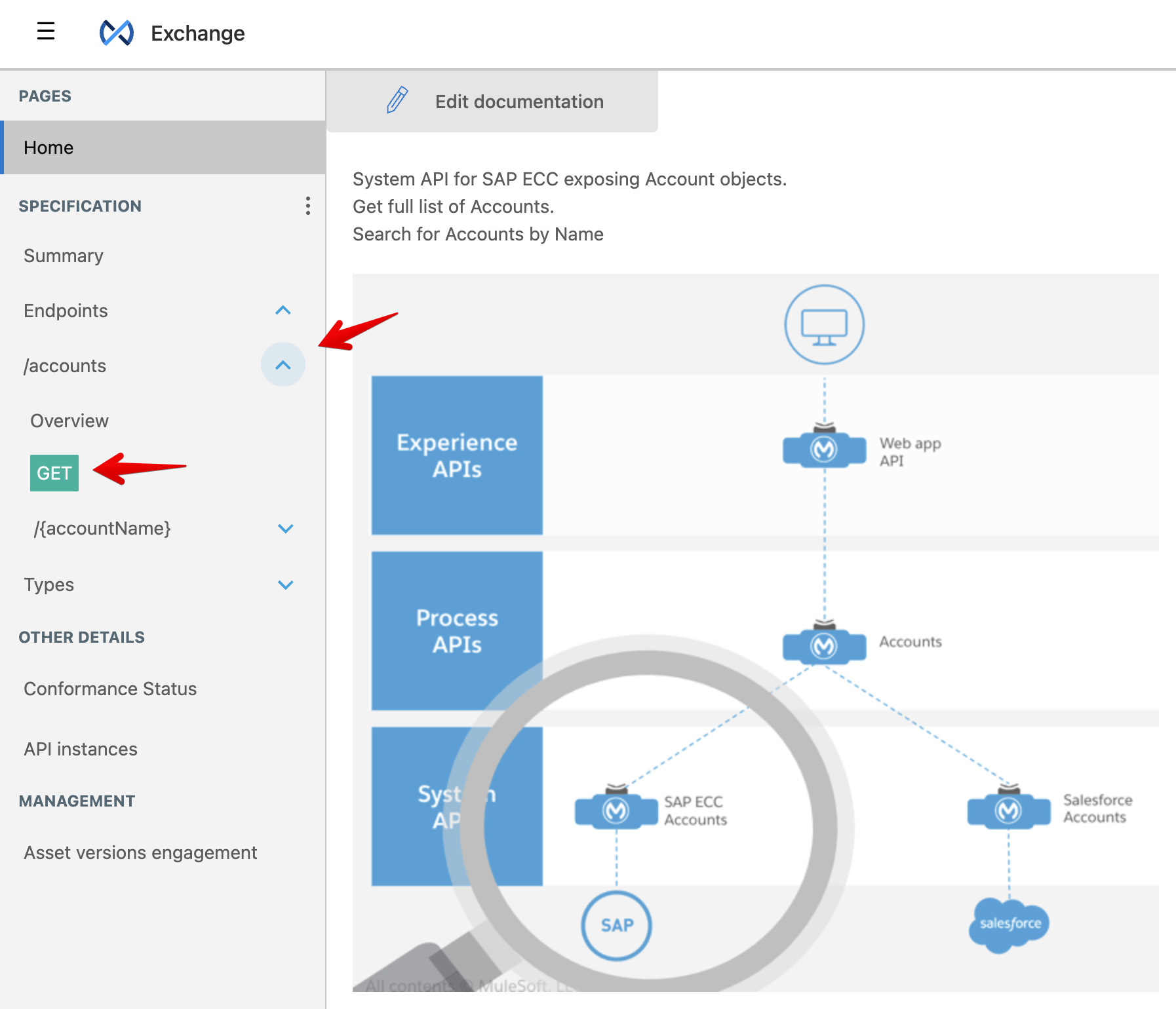
Task: Click the MuleSoft Exchange logo
Action: click(x=117, y=33)
